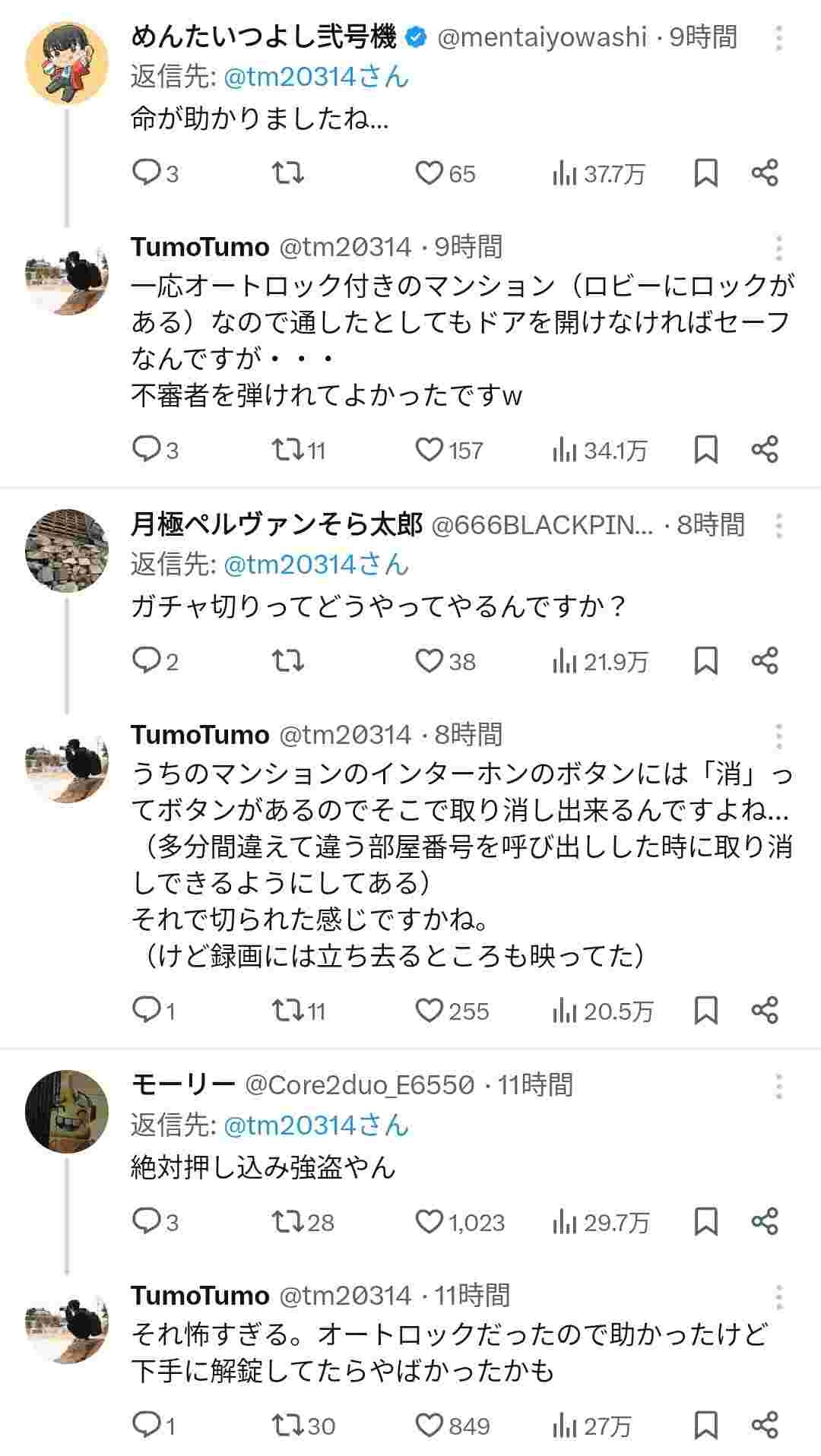Reply to めんたいつよし弐号機's tweet
The width and height of the screenshot is (821, 1456).
click(x=144, y=173)
